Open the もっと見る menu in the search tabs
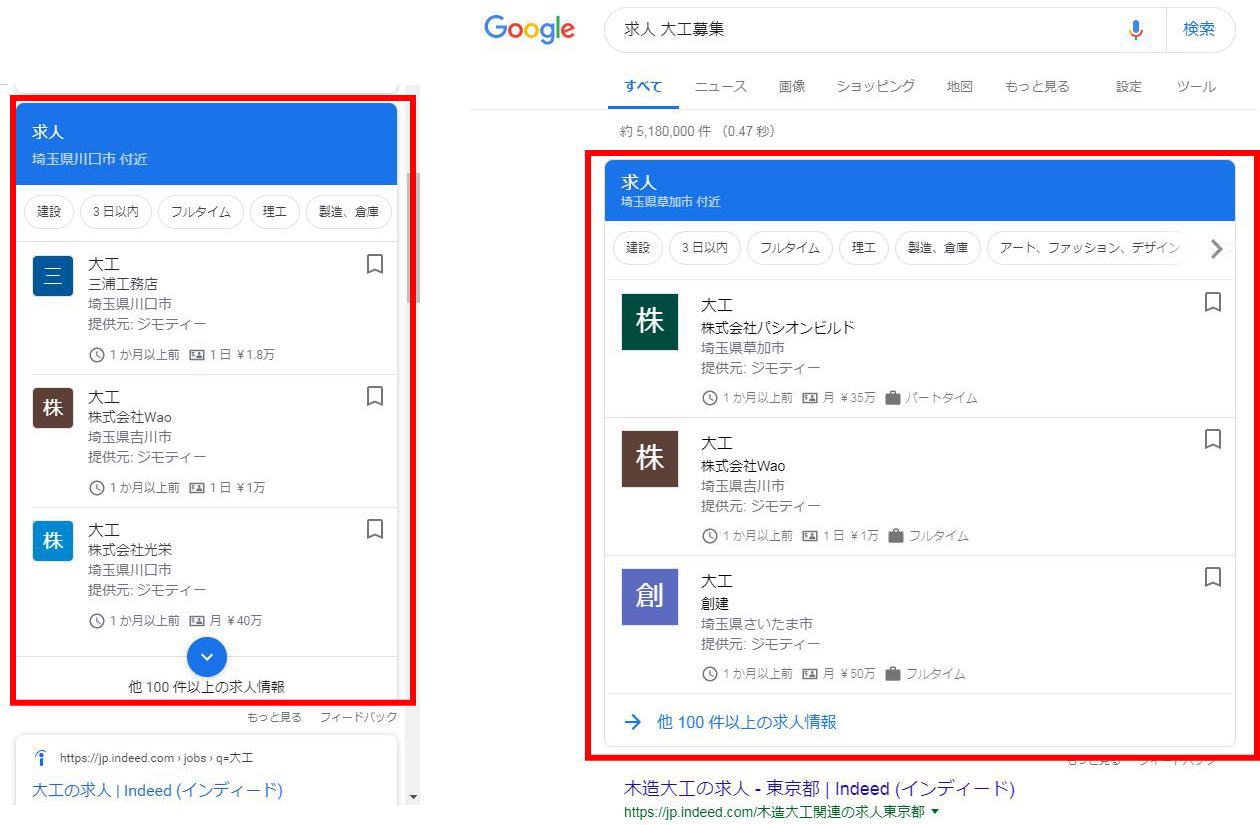 tap(1037, 87)
